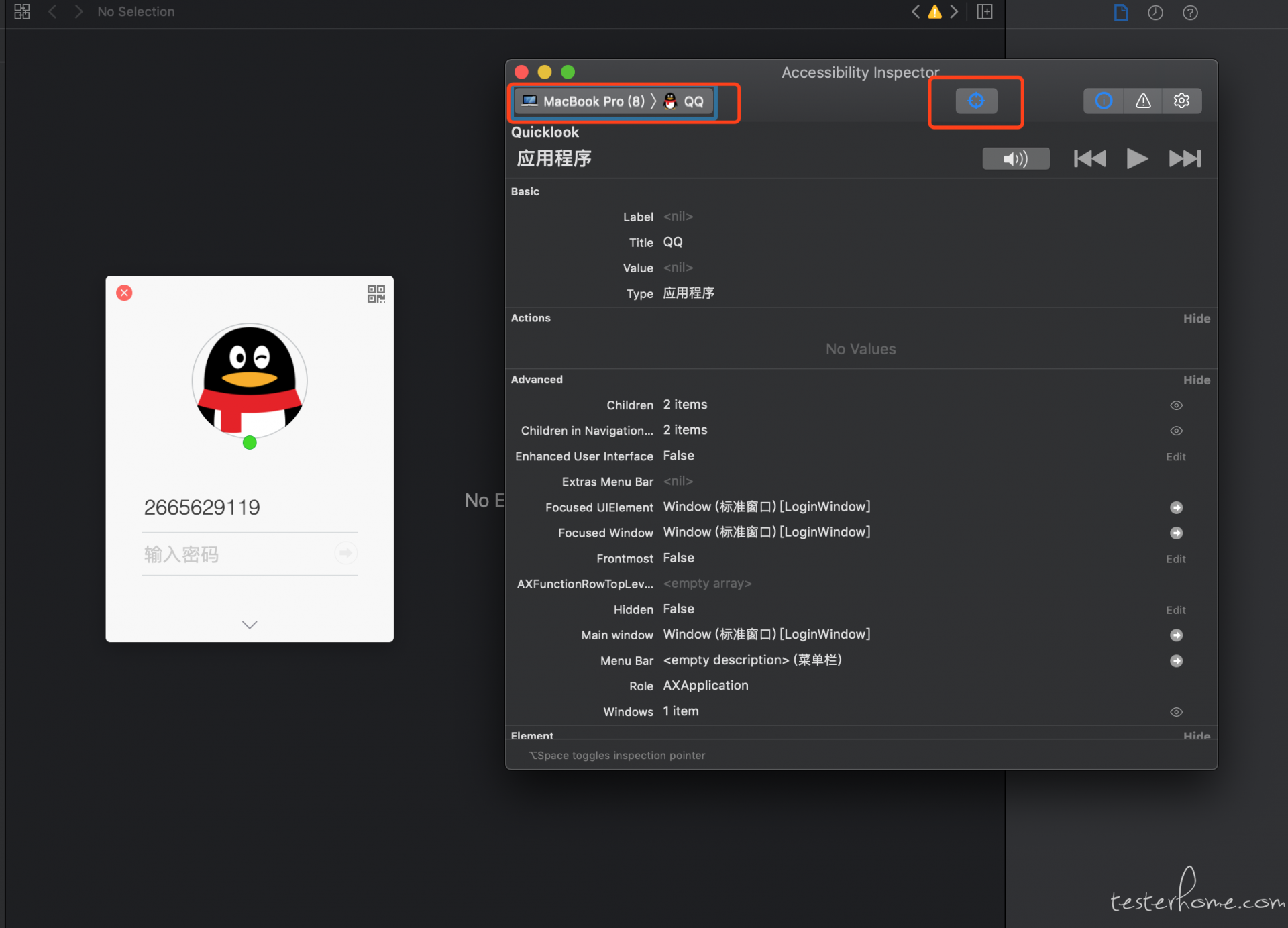
Task: Expand QQ login options chevron
Action: click(250, 625)
